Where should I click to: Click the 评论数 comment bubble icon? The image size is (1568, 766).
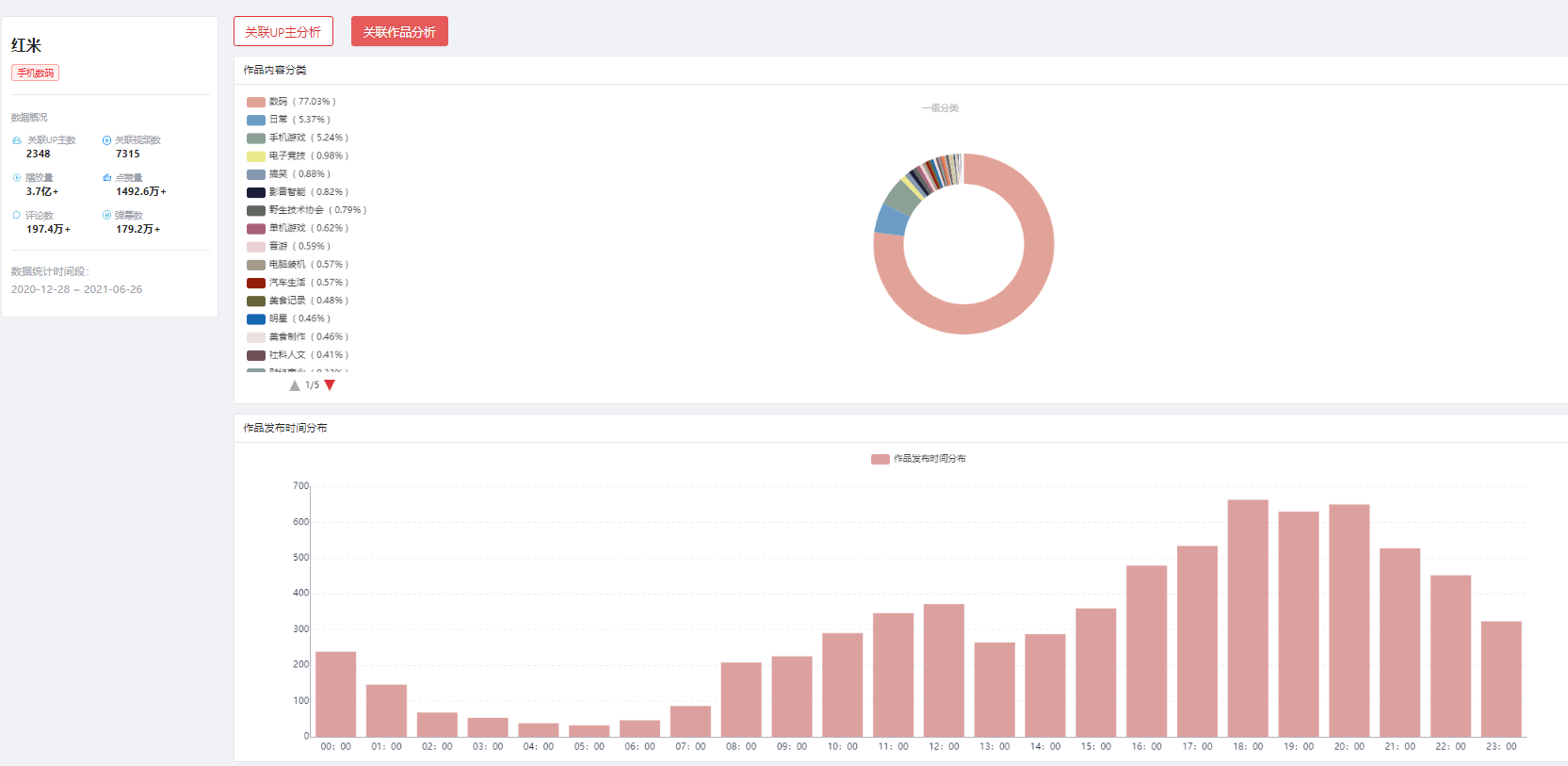[x=17, y=216]
